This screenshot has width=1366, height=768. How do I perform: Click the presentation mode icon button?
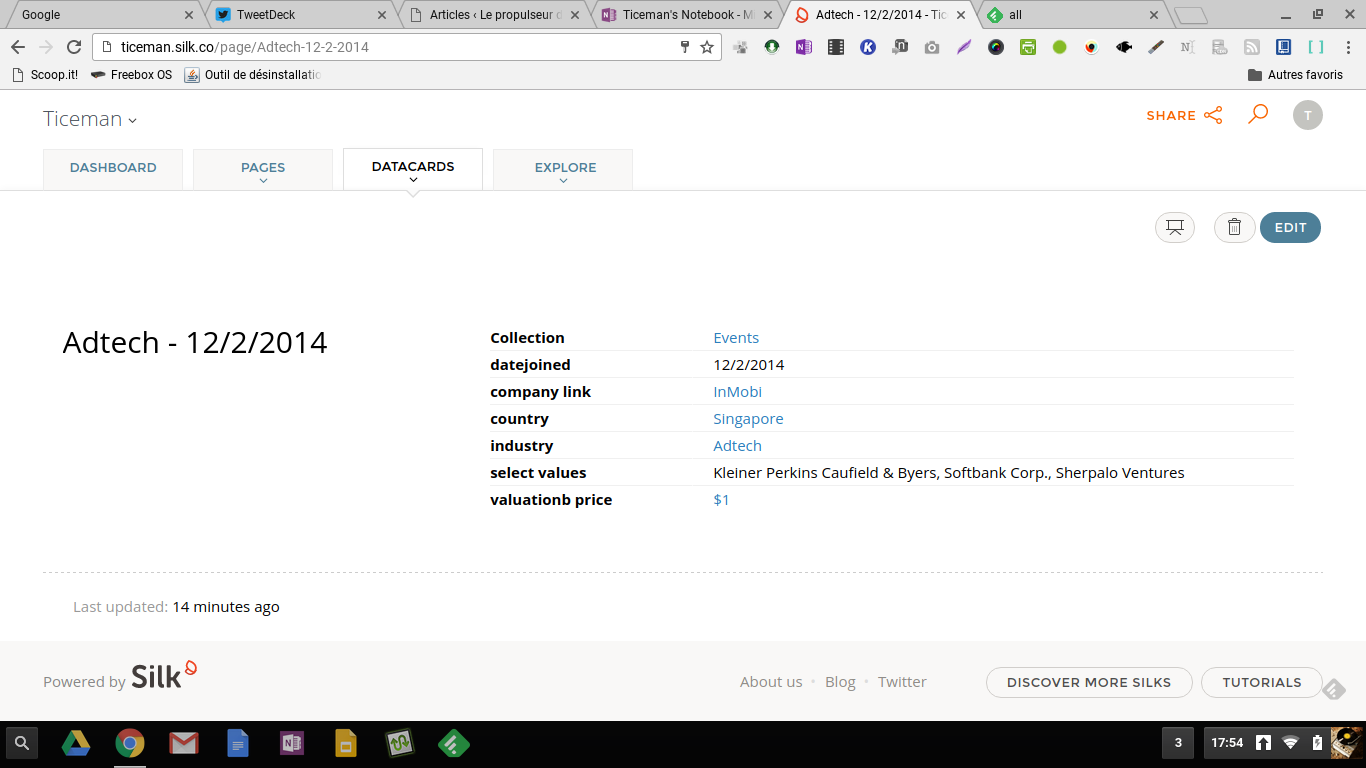pos(1175,228)
